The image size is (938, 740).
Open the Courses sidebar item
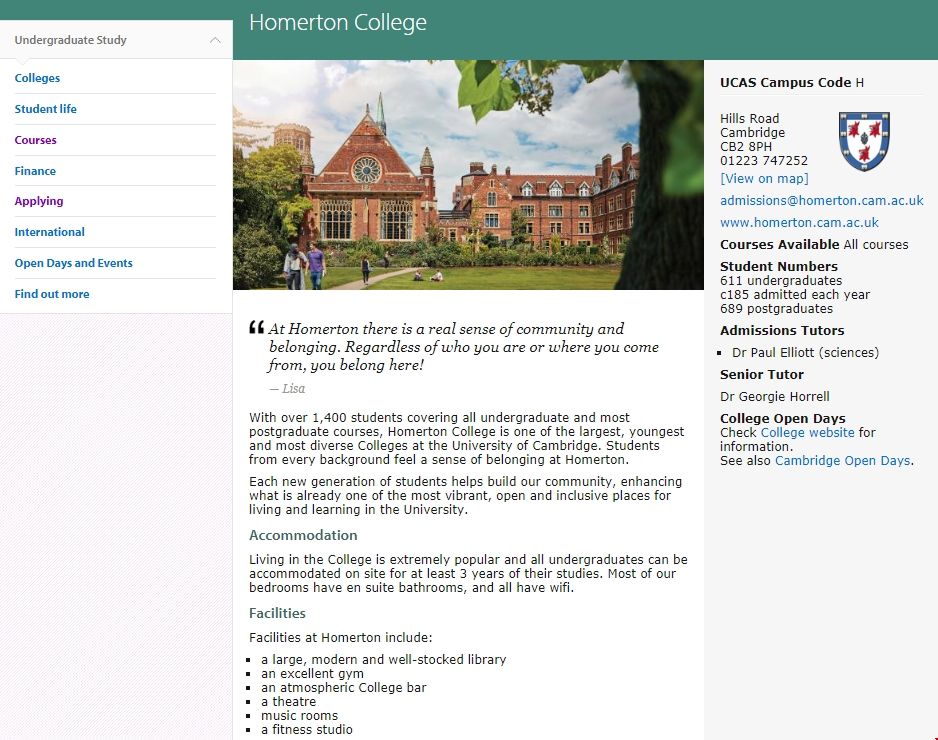point(35,140)
